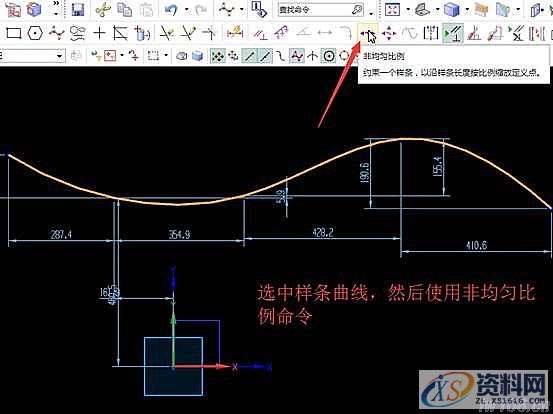Select the Fit Spline tool

(78, 33)
